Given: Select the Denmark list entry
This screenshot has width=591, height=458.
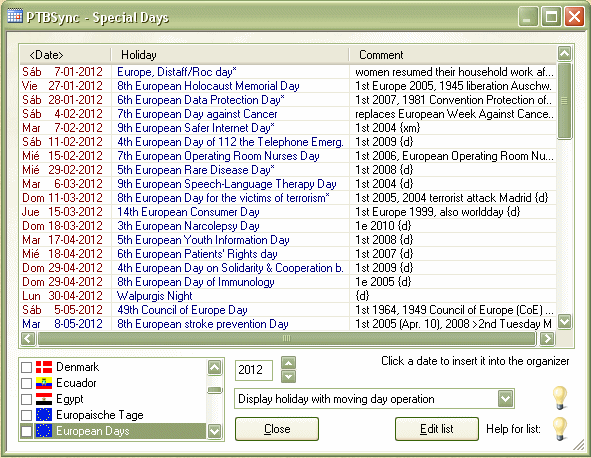Looking at the screenshot, I should tap(77, 367).
